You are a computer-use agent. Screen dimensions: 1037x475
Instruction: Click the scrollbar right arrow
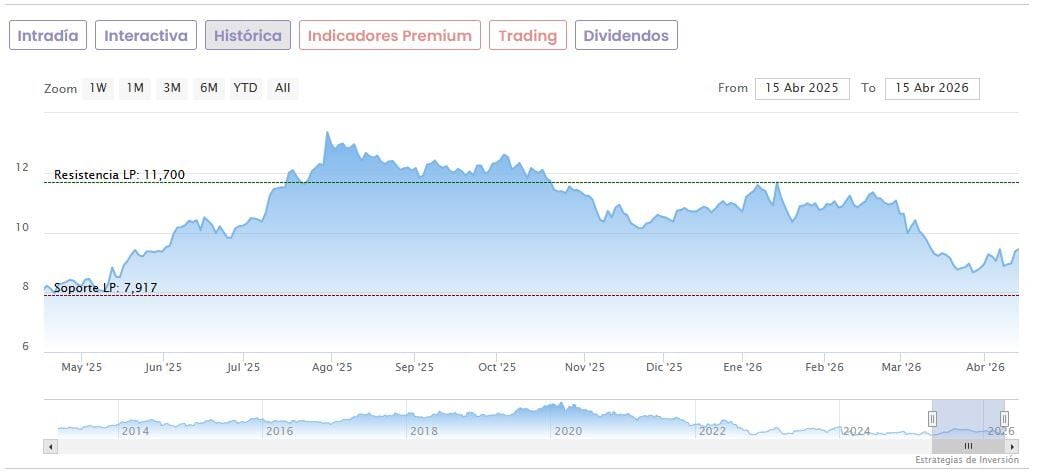point(1012,446)
